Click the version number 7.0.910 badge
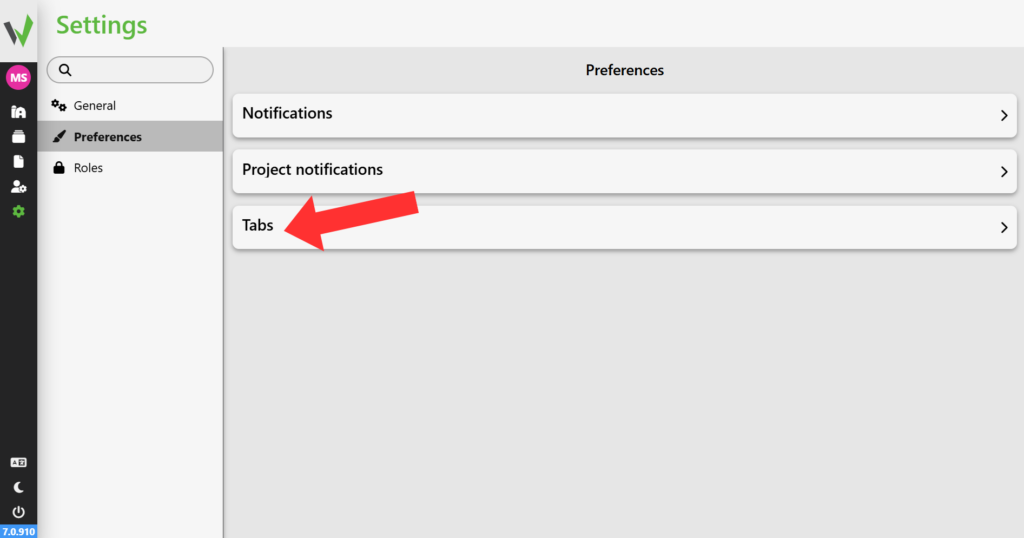This screenshot has width=1024, height=538. [x=18, y=531]
